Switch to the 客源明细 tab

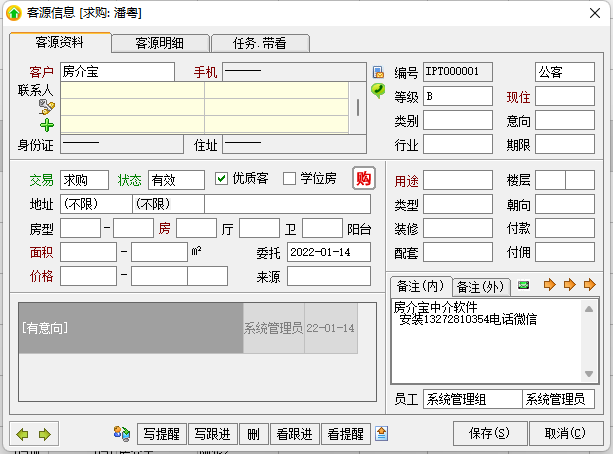click(x=160, y=43)
